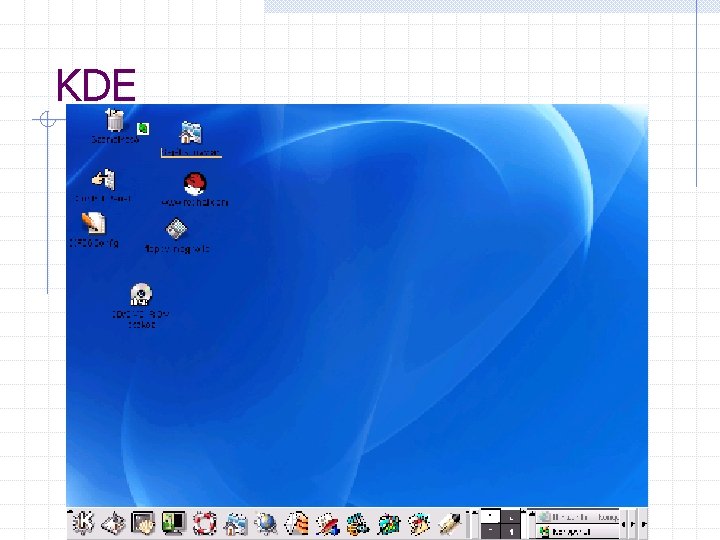Open the Red Hat website desktop icon
This screenshot has width=720, height=540.
pos(195,184)
